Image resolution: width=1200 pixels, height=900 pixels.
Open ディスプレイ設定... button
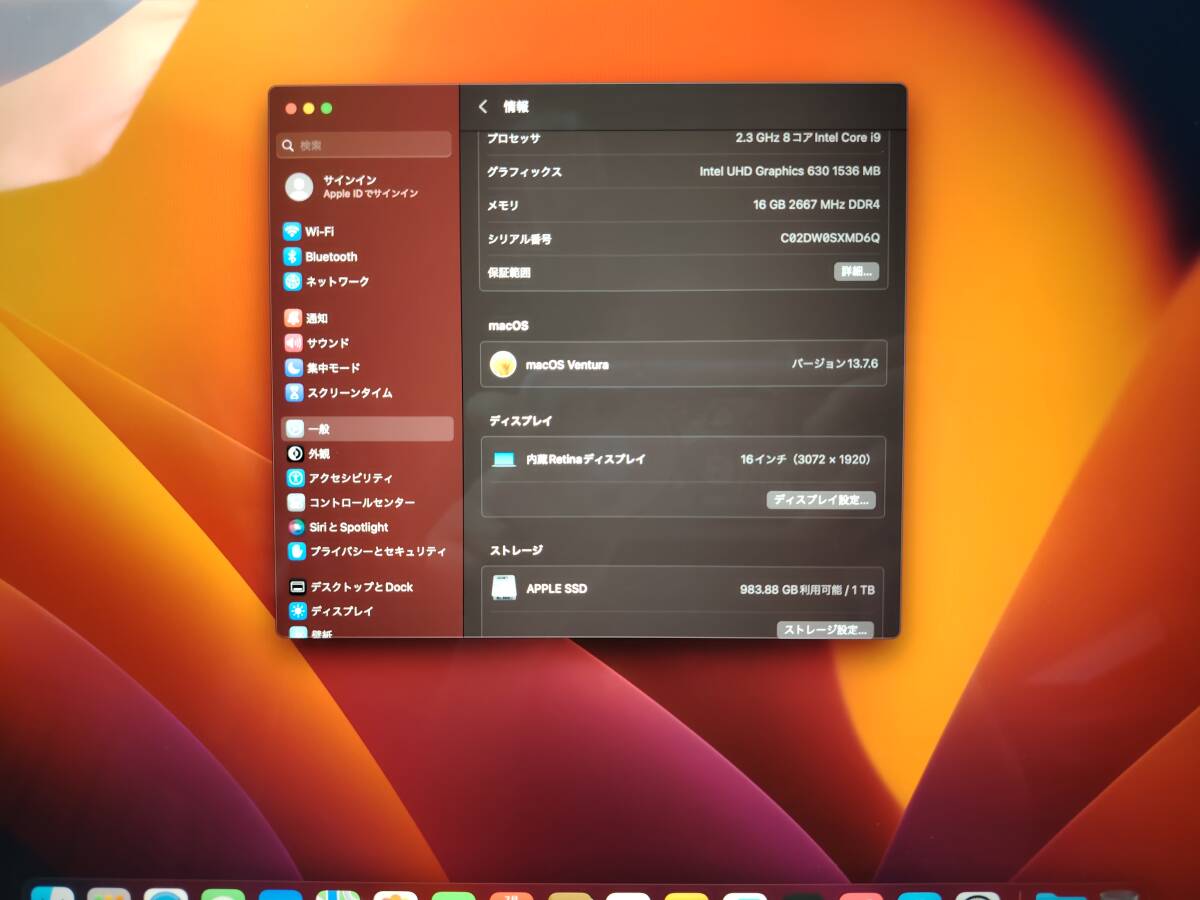[x=821, y=500]
